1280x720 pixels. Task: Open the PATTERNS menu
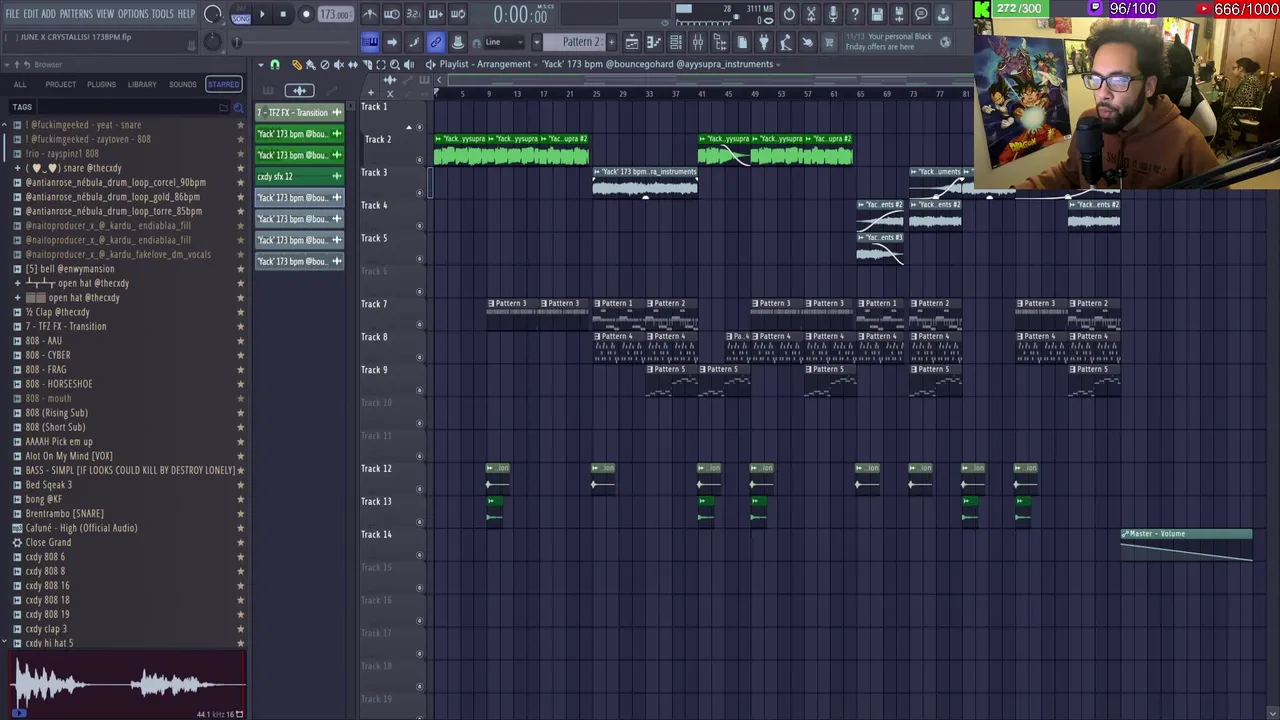76,14
